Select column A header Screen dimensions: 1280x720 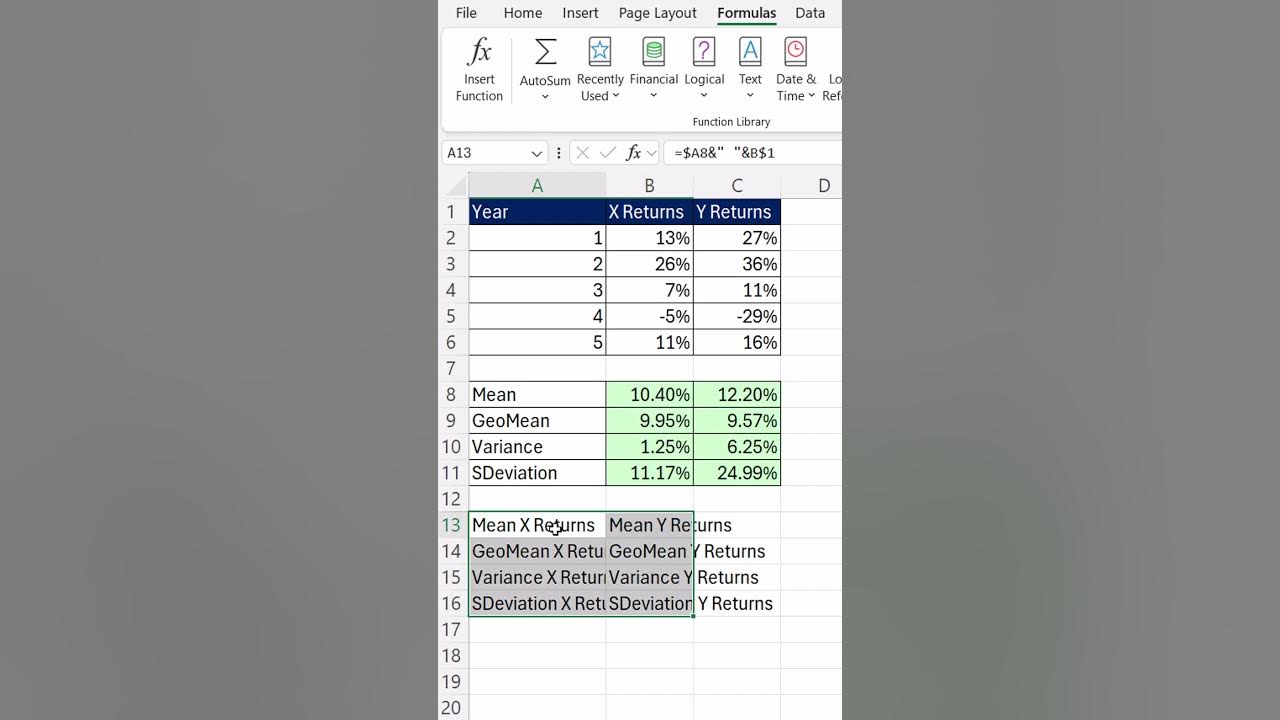tap(537, 186)
